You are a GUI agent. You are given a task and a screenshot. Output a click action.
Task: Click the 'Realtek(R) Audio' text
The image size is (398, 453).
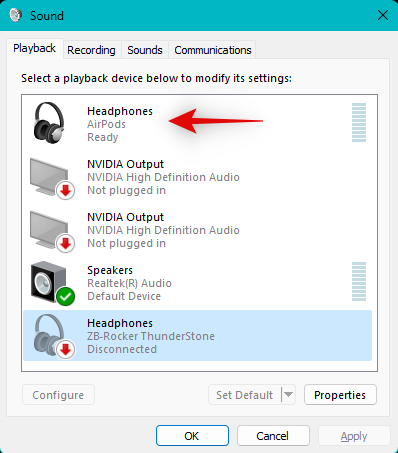[x=129, y=283]
